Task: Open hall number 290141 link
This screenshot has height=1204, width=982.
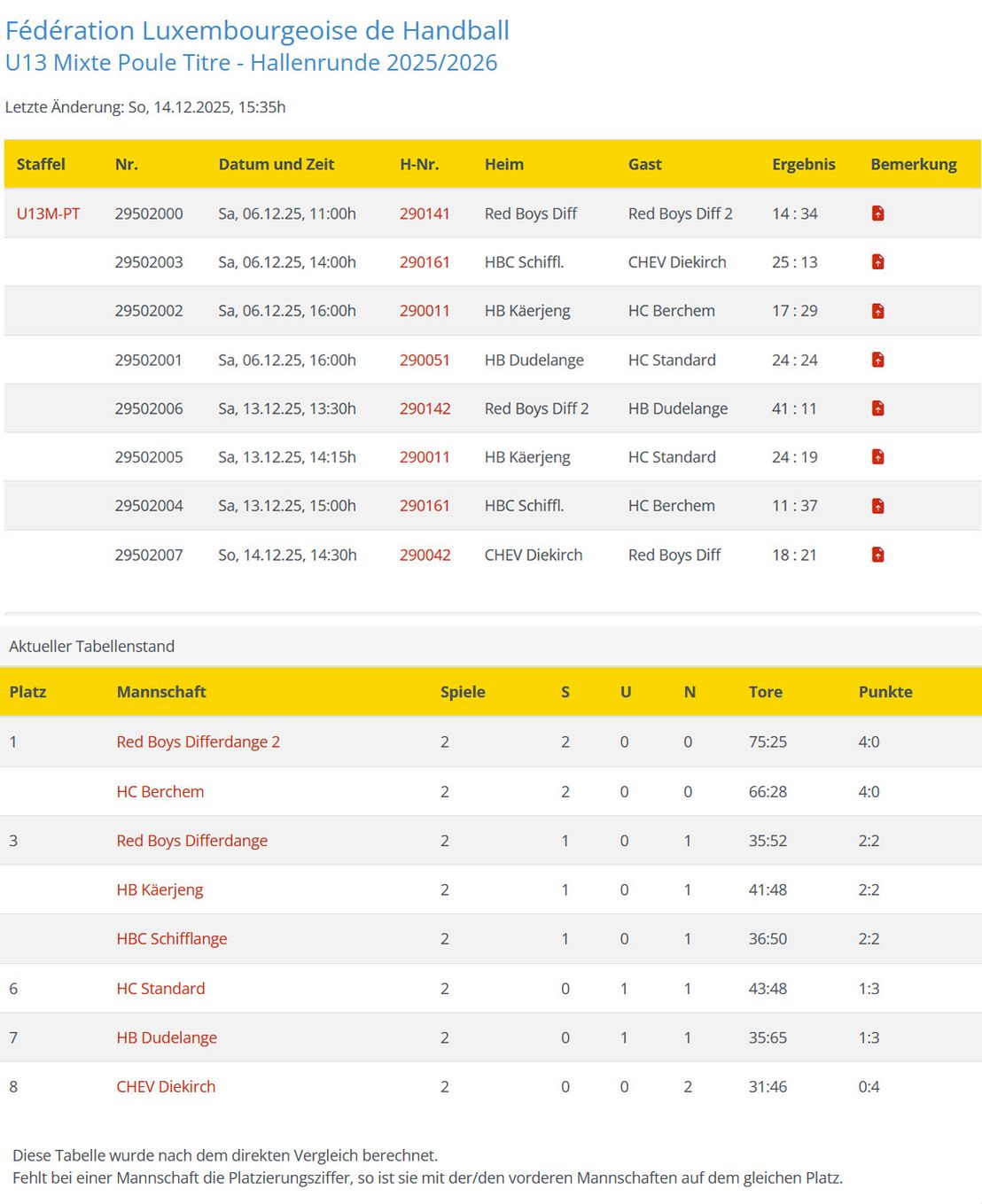Action: pos(425,214)
